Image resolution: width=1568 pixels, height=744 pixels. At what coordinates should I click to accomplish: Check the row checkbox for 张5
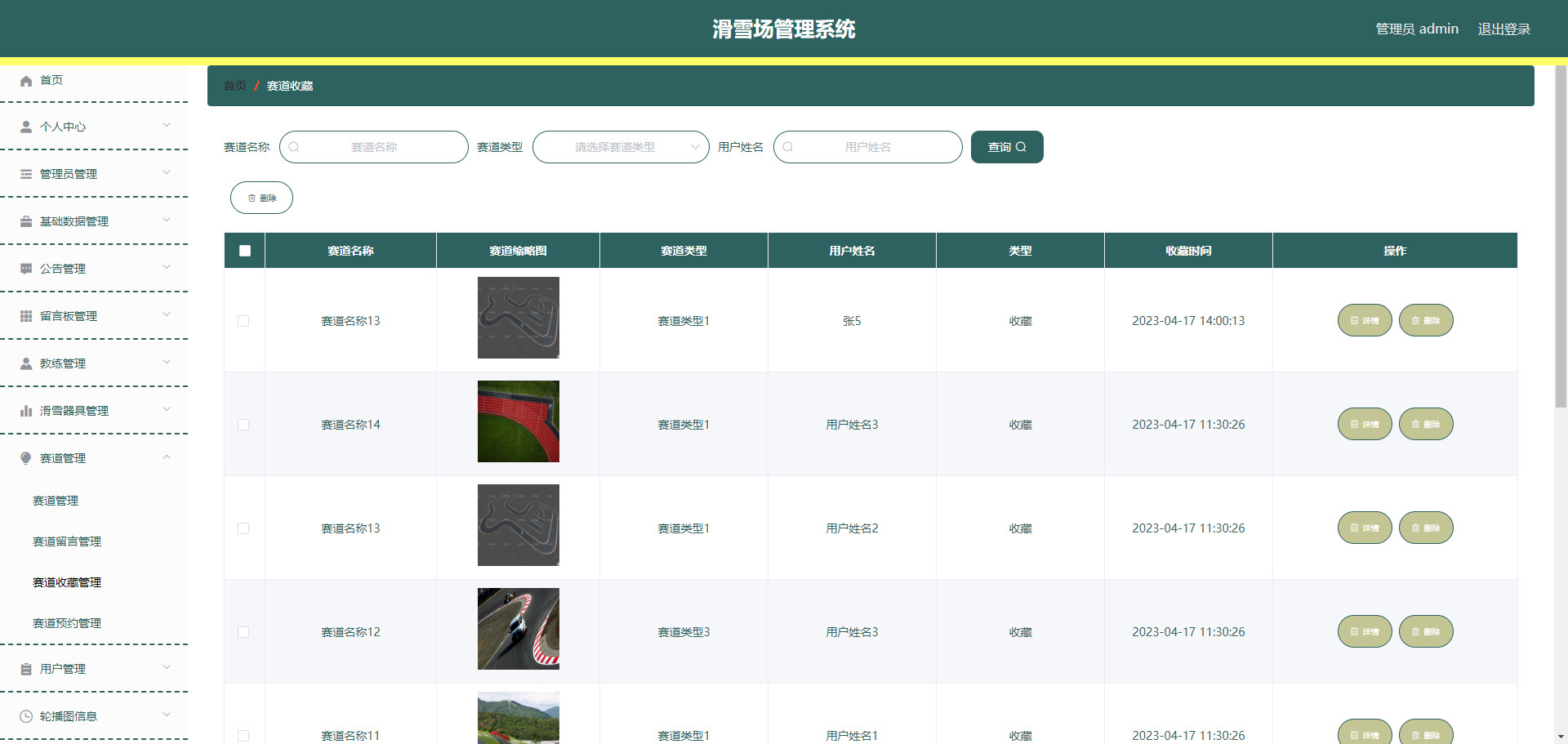coord(243,321)
